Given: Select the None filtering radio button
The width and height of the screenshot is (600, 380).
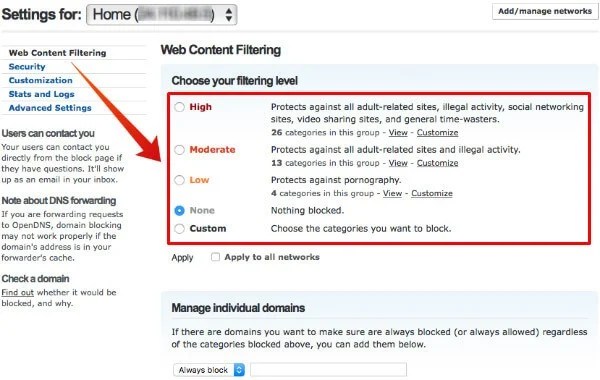Looking at the screenshot, I should (179, 210).
